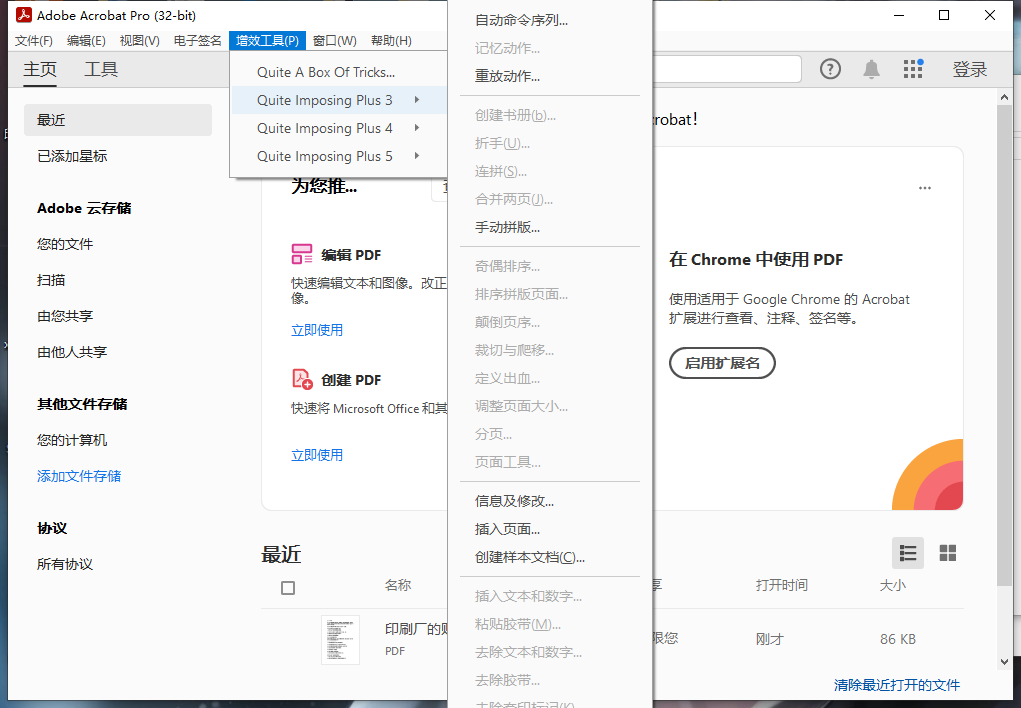Switch to the 工具 tab
The image size is (1021, 708).
[101, 69]
